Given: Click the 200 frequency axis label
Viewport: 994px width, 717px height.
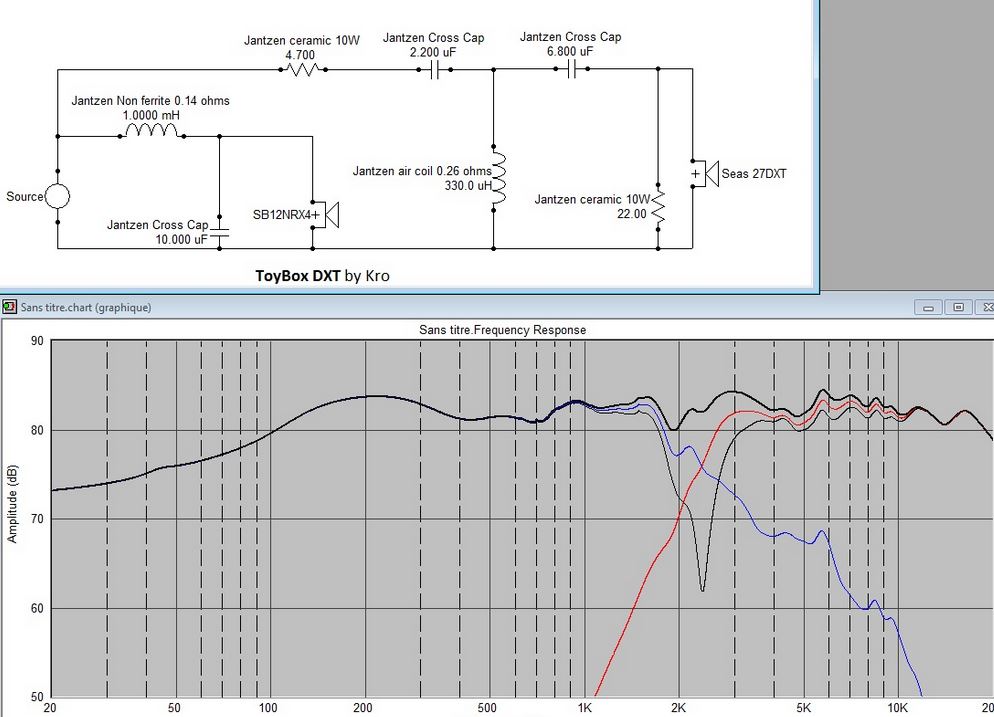Looking at the screenshot, I should pos(363,707).
